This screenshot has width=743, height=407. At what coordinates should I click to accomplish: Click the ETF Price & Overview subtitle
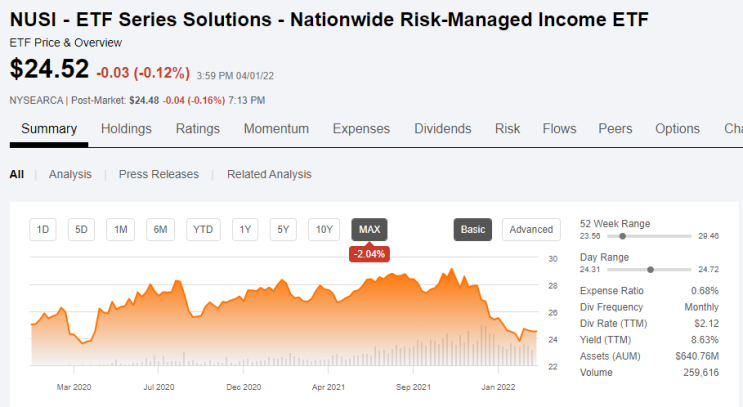click(66, 43)
